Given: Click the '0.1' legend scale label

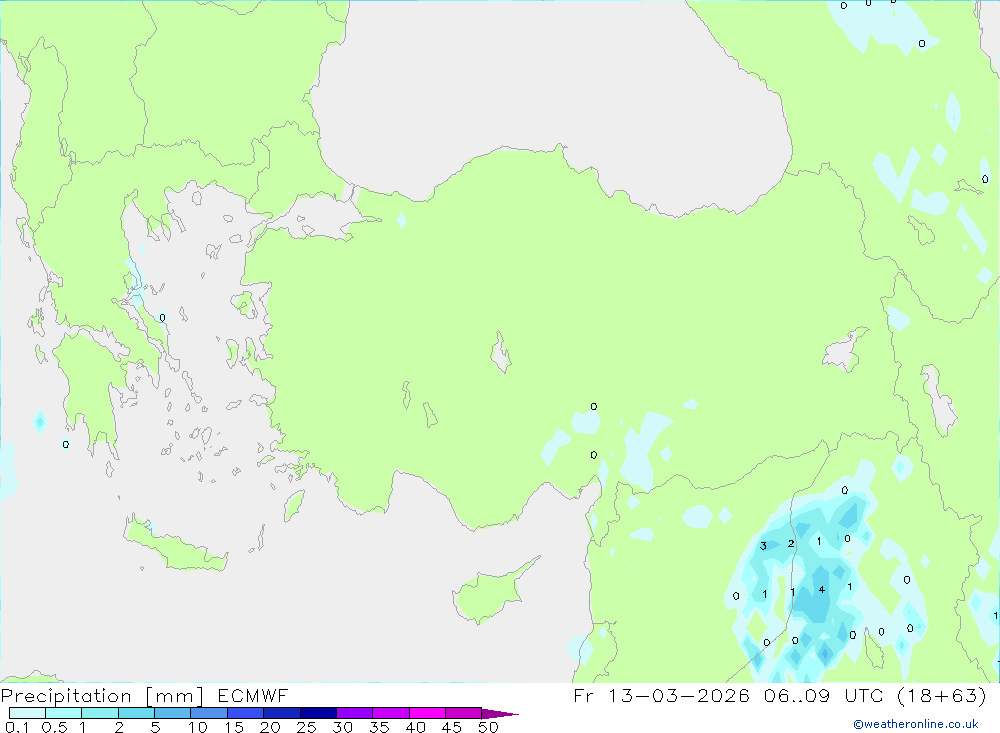Looking at the screenshot, I should (17, 727).
